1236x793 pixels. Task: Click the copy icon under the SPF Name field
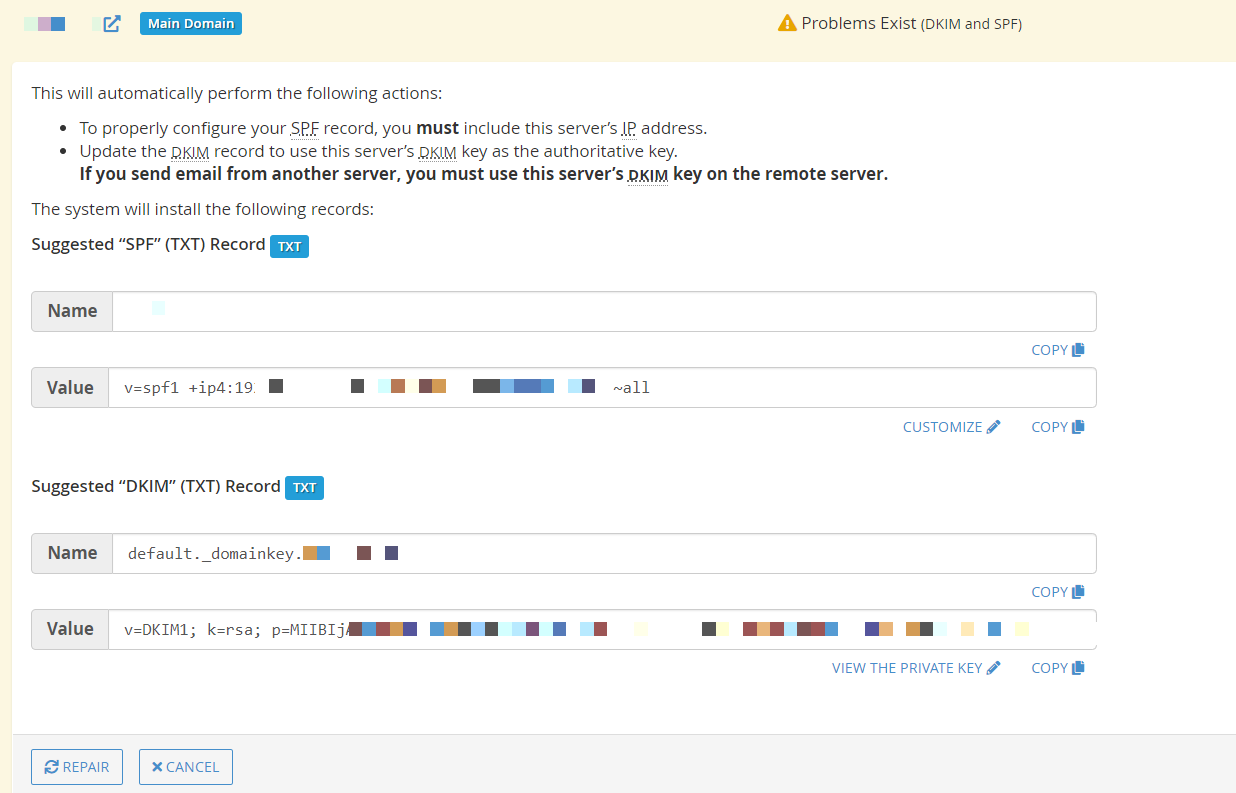pyautogui.click(x=1077, y=349)
